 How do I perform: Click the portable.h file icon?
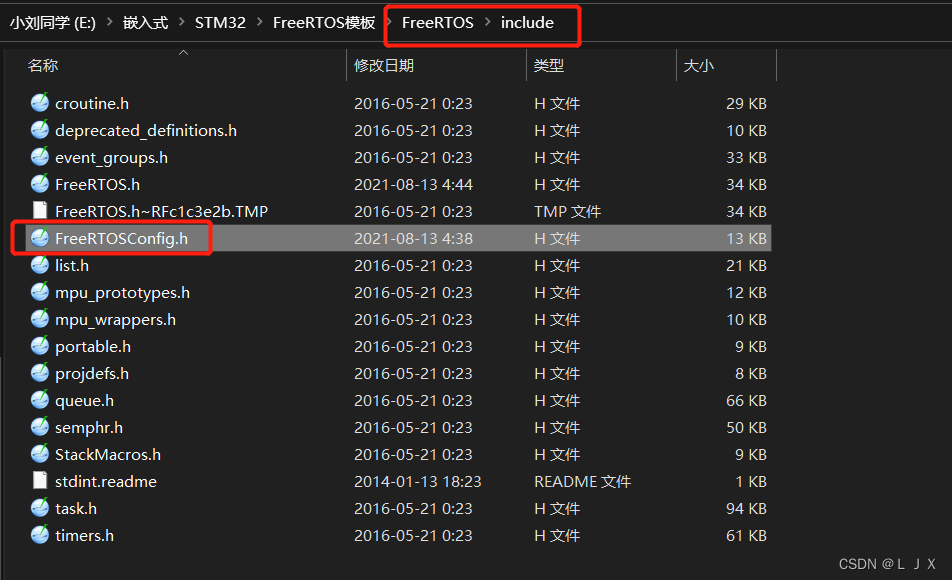tap(40, 346)
